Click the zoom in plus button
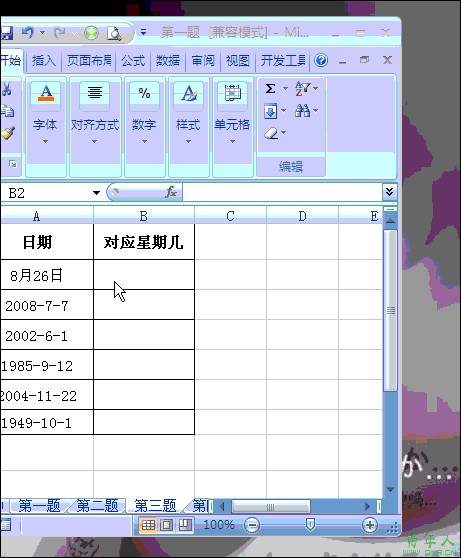461x558 pixels. 370,525
